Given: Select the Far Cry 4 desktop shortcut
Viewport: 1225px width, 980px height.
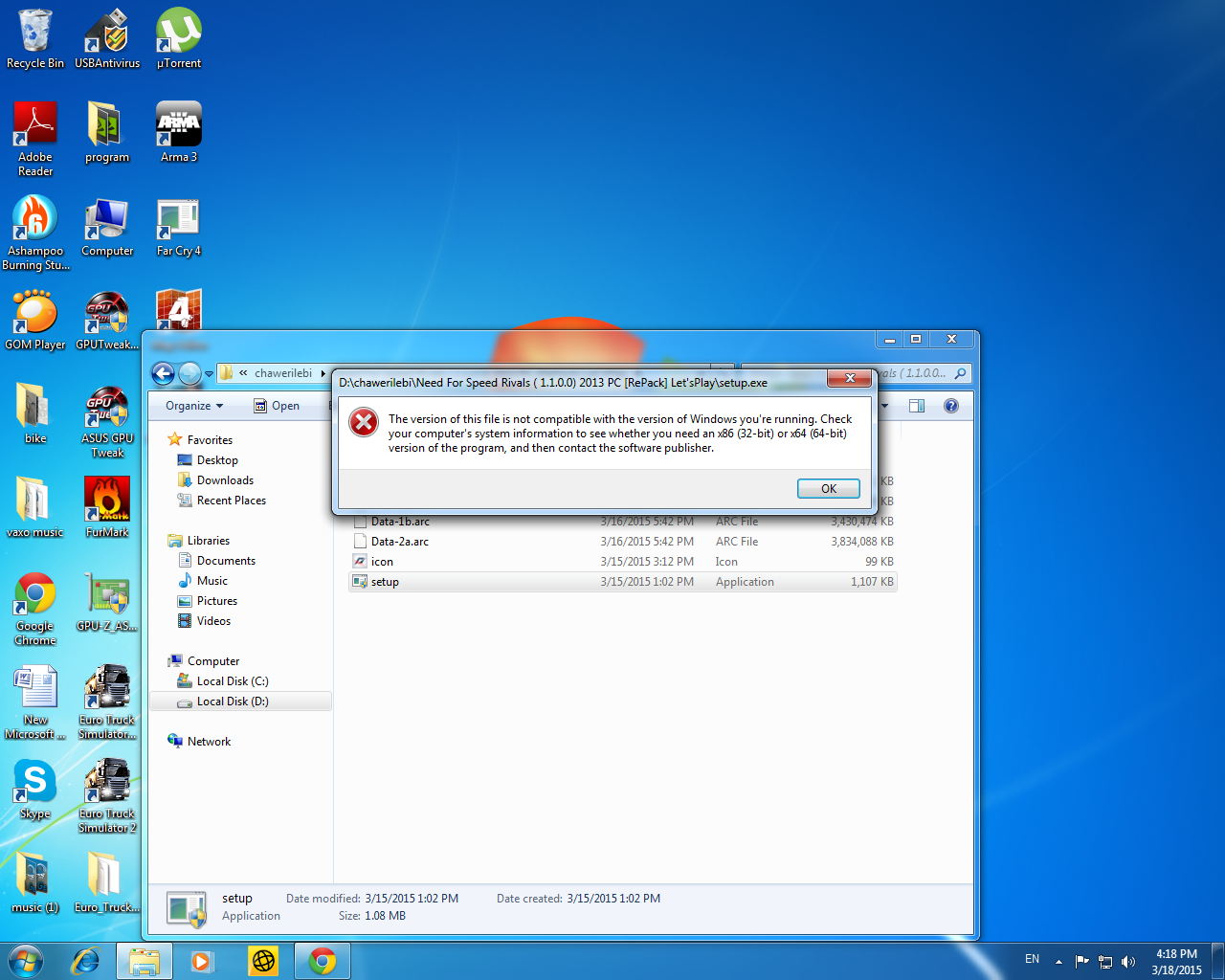Looking at the screenshot, I should 179,227.
